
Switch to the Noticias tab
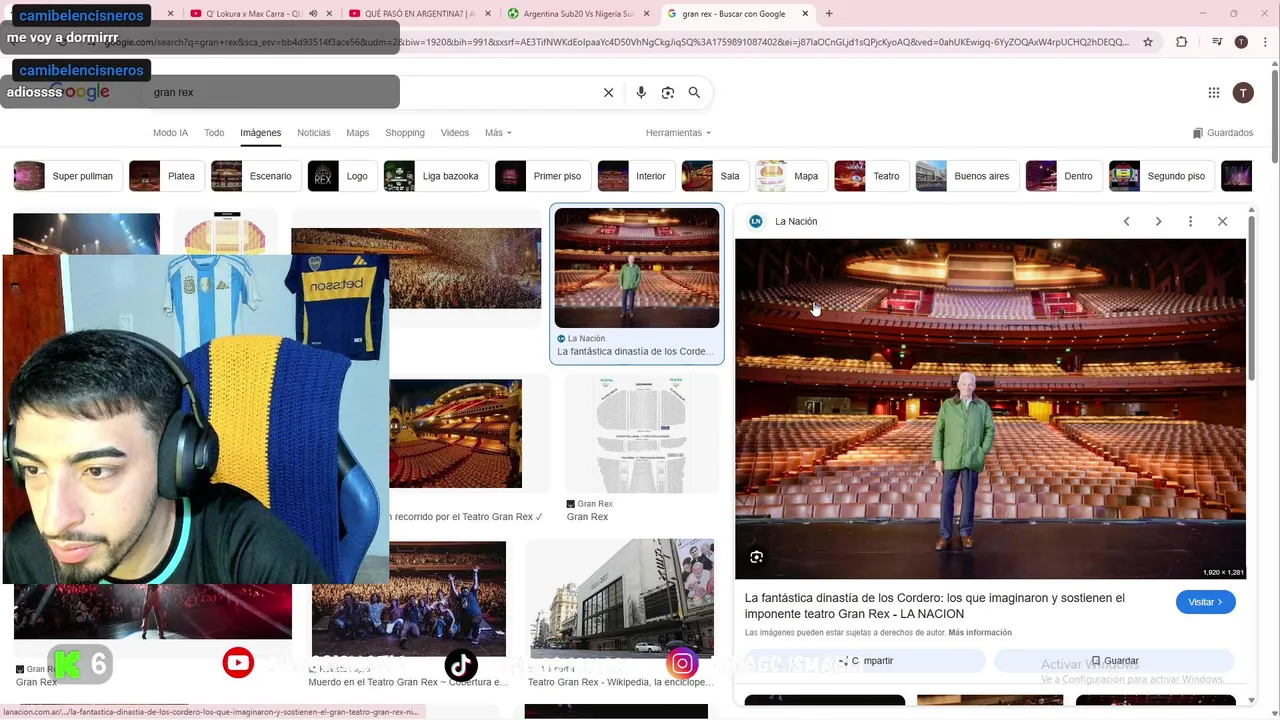313,133
